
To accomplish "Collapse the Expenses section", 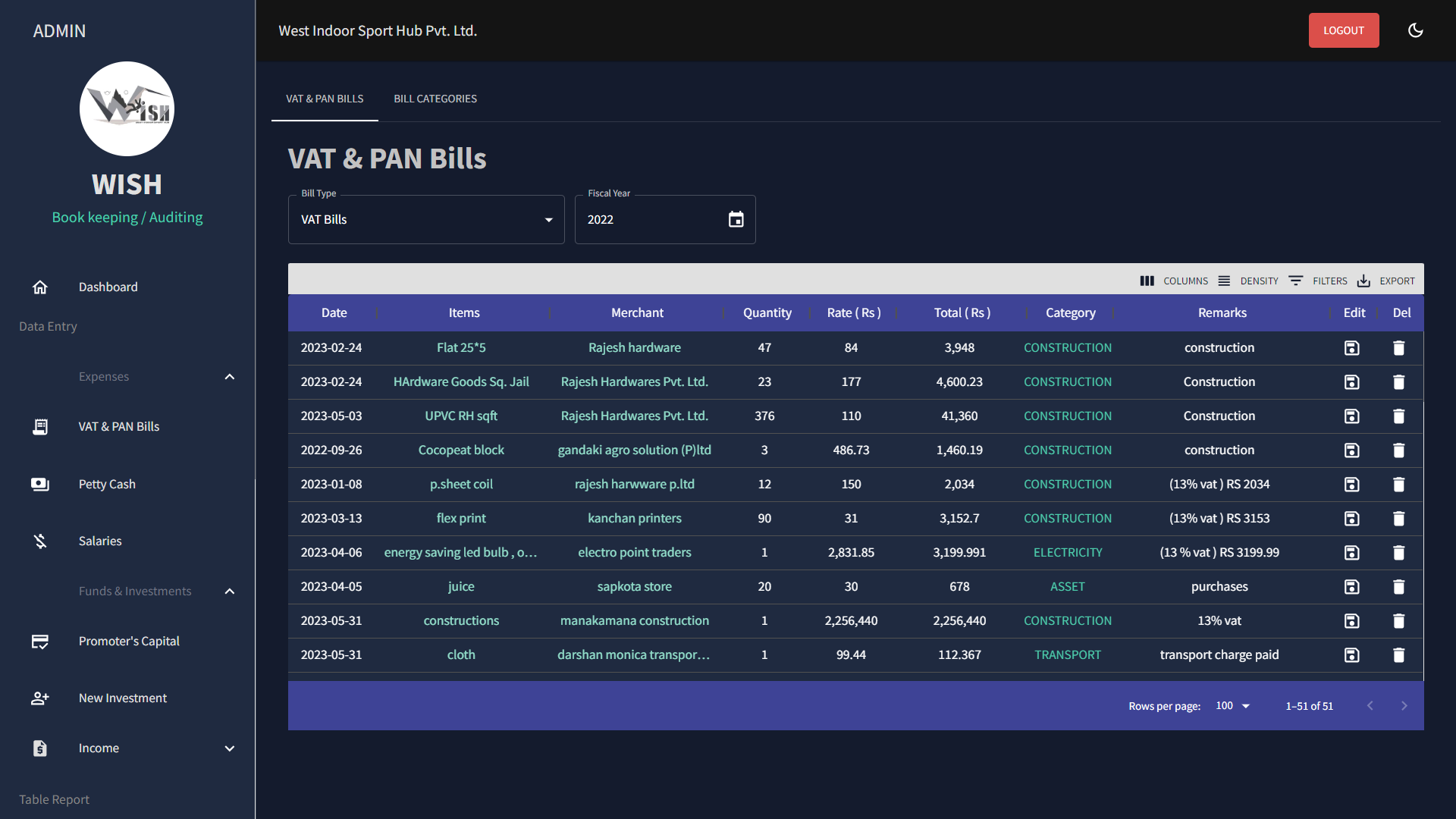I will (230, 377).
